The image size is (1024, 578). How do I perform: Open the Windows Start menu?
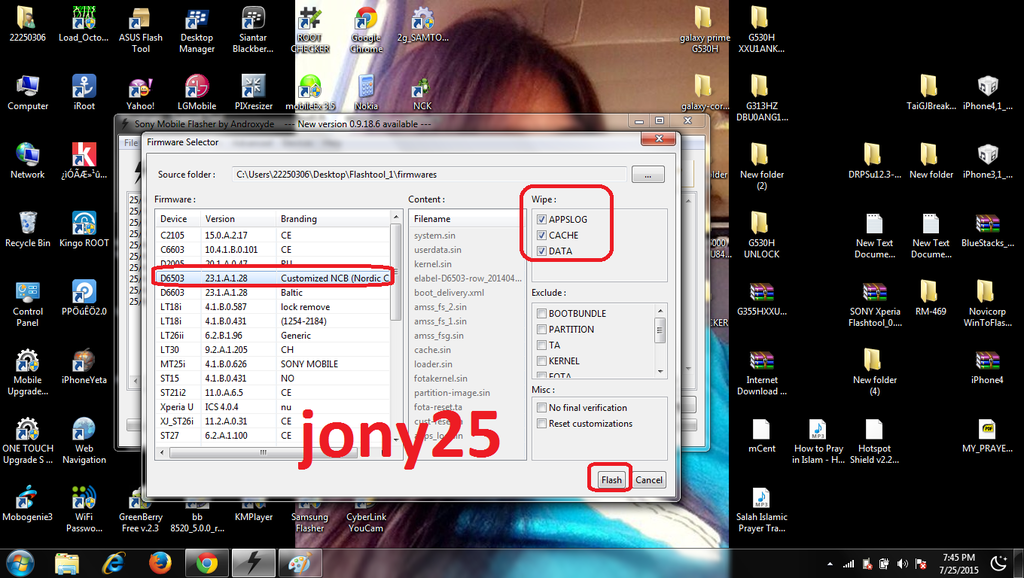point(21,561)
